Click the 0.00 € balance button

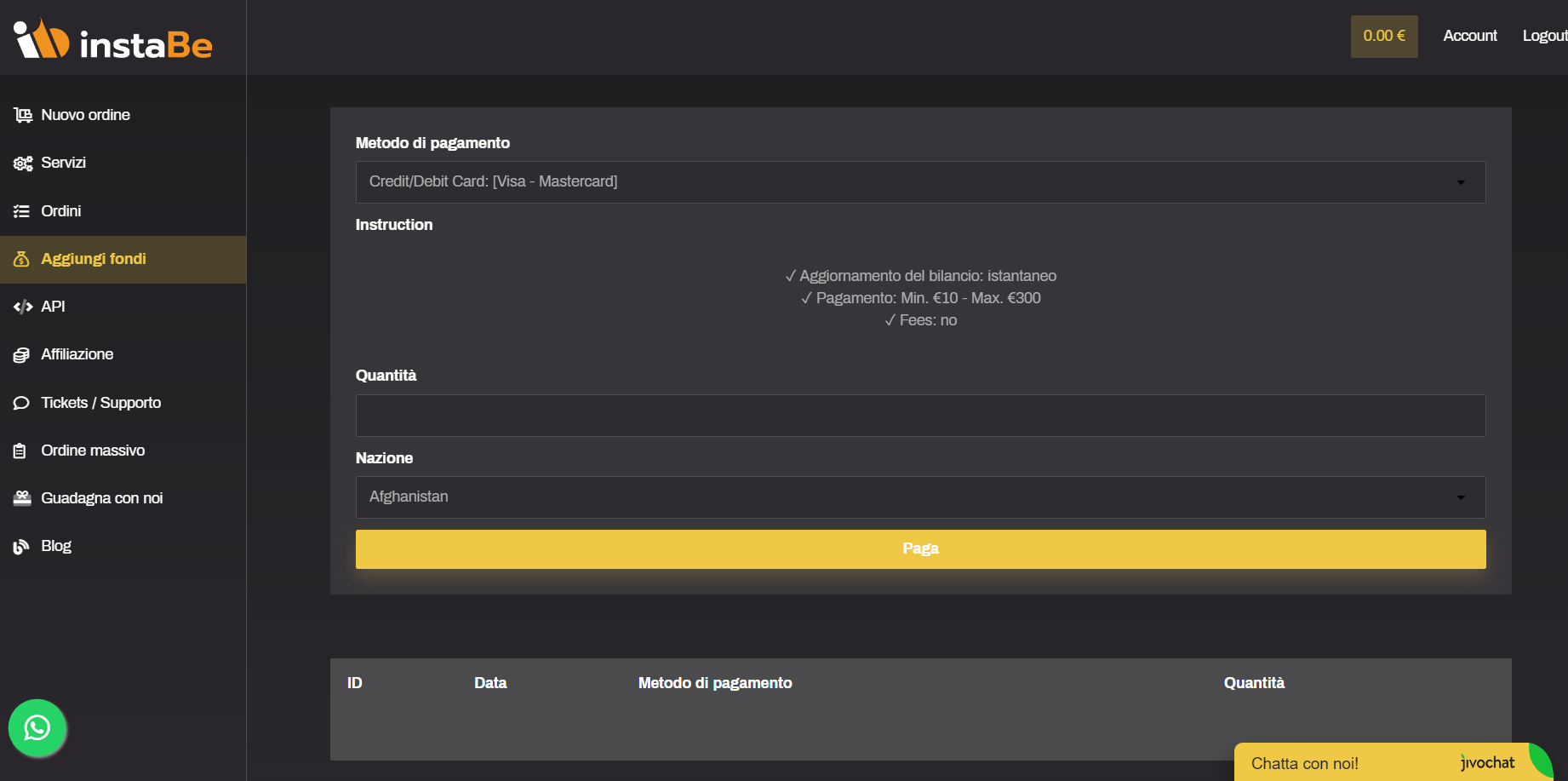[1383, 36]
